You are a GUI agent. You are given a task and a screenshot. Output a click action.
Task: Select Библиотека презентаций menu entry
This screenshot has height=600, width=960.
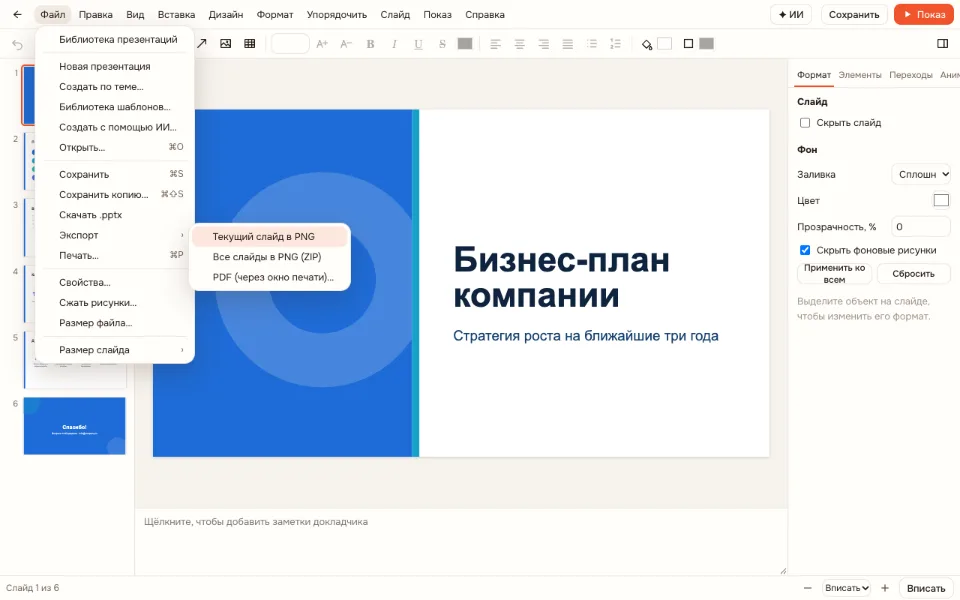coord(114,39)
